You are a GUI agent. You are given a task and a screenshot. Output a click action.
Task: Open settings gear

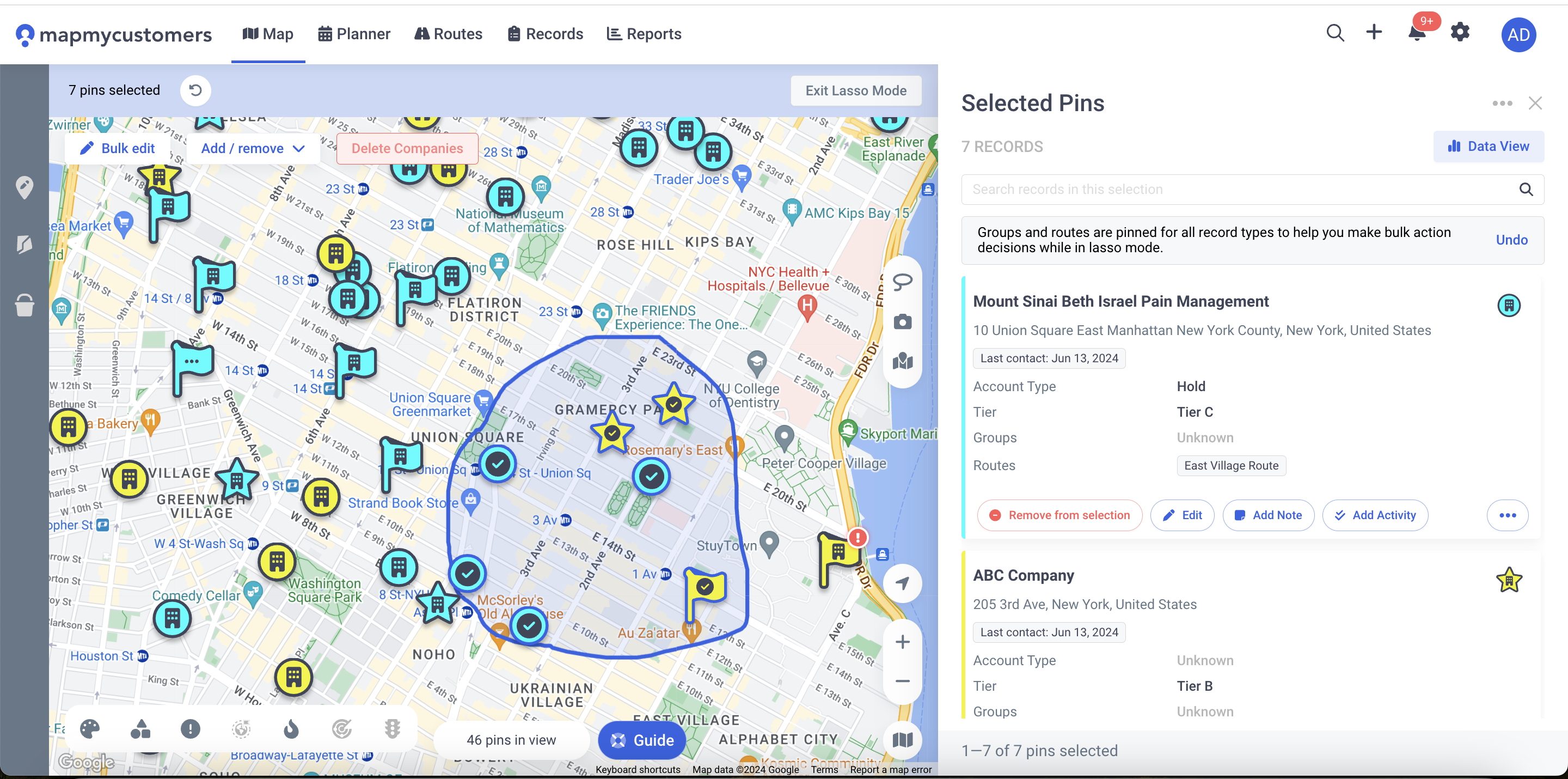(1460, 32)
